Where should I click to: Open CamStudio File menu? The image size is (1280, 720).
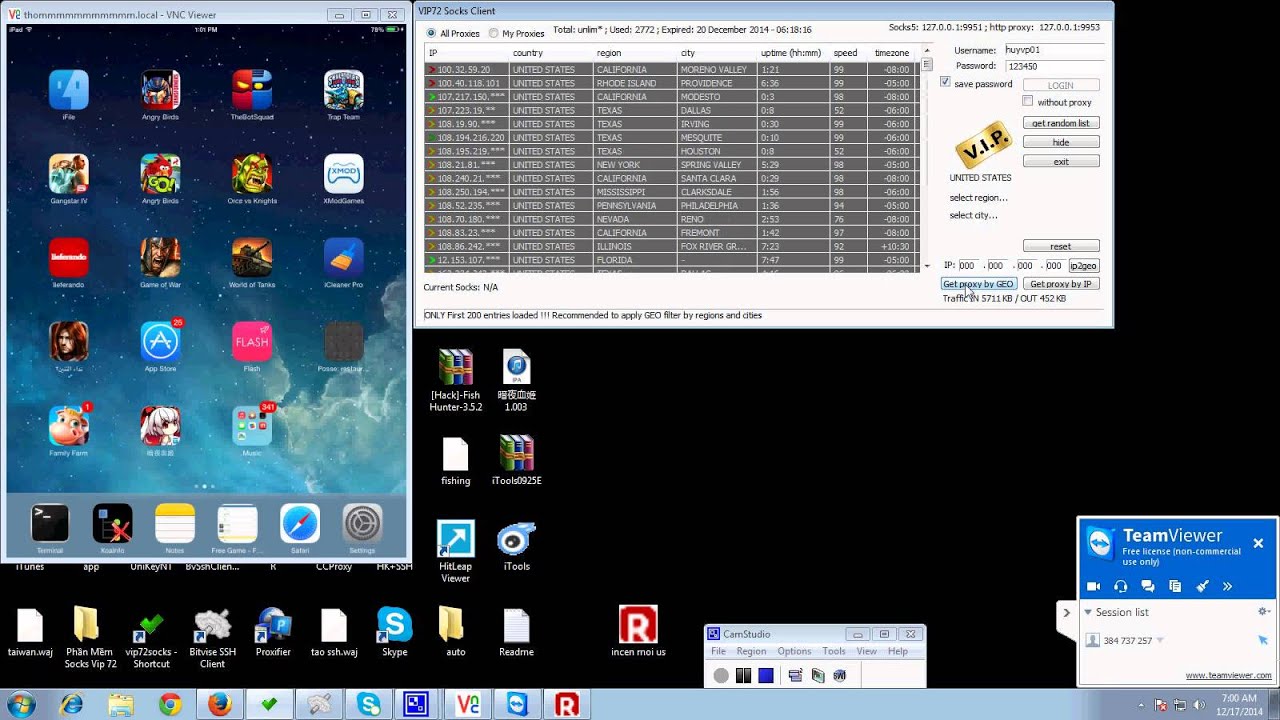tap(718, 651)
